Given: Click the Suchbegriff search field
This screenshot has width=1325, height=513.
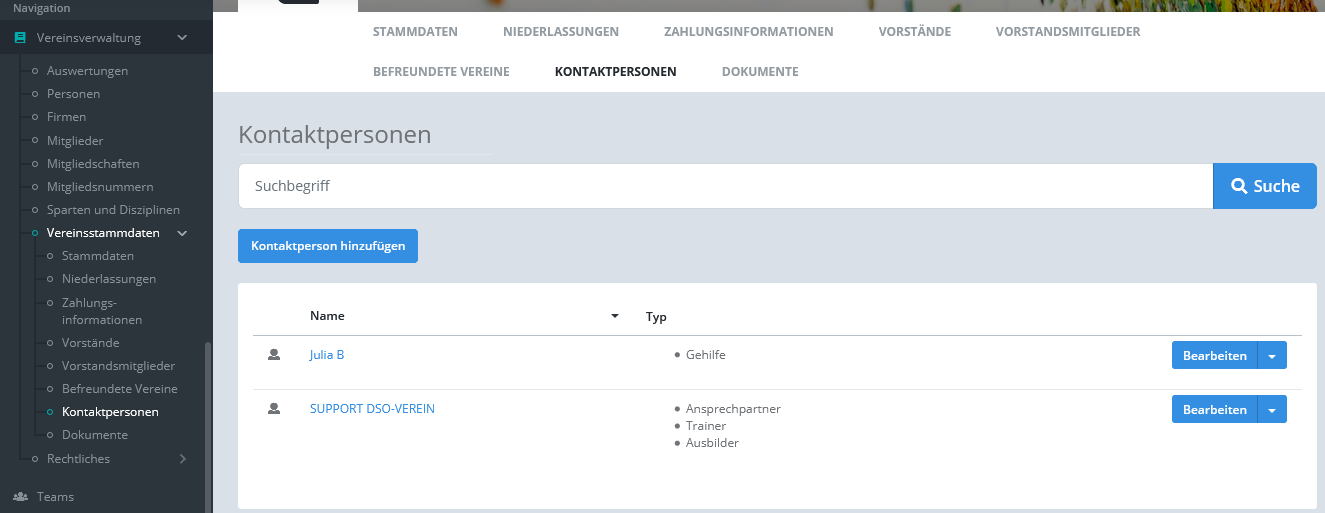Looking at the screenshot, I should point(725,186).
